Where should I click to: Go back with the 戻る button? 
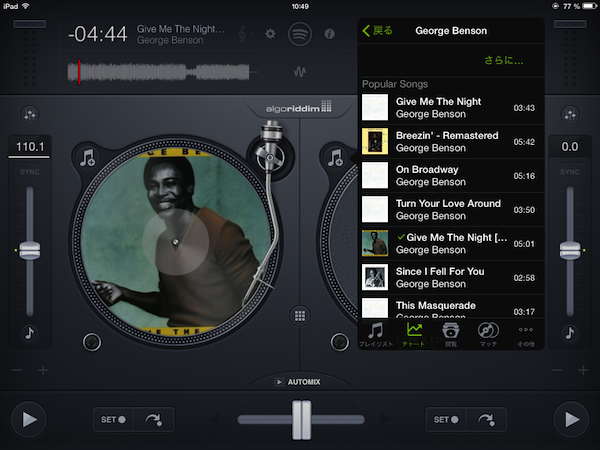tap(377, 31)
